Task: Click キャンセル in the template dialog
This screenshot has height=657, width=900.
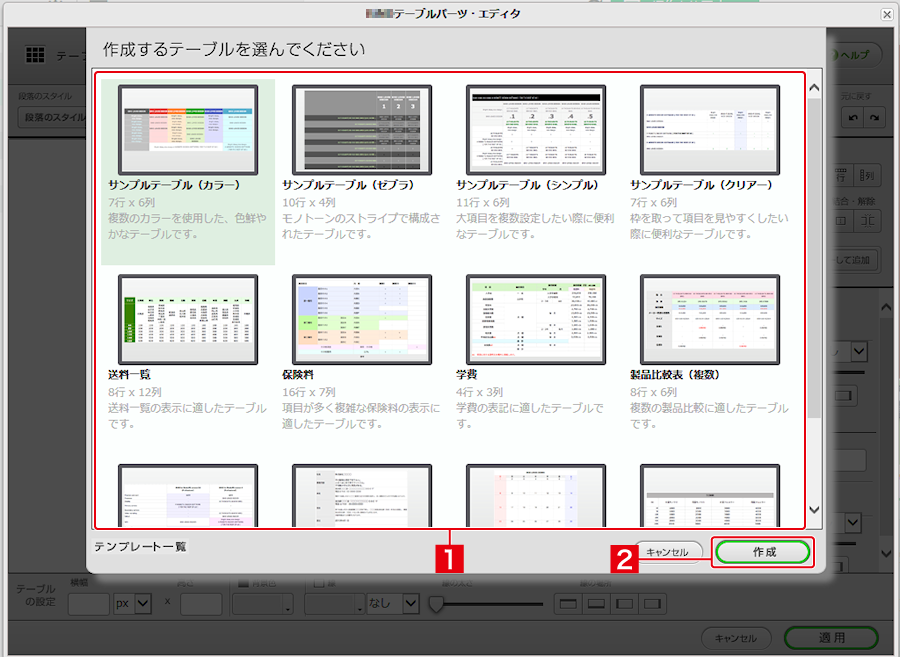Action: (x=668, y=552)
